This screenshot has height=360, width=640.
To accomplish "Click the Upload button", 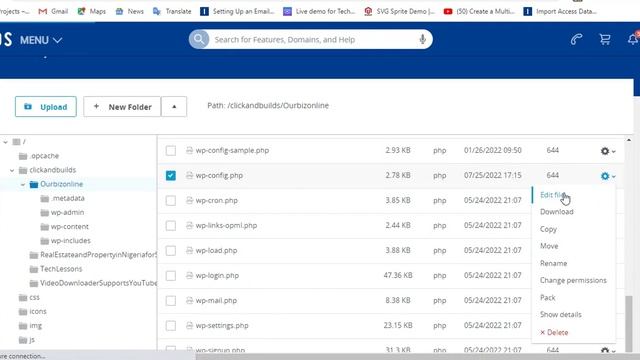I will click(x=46, y=107).
